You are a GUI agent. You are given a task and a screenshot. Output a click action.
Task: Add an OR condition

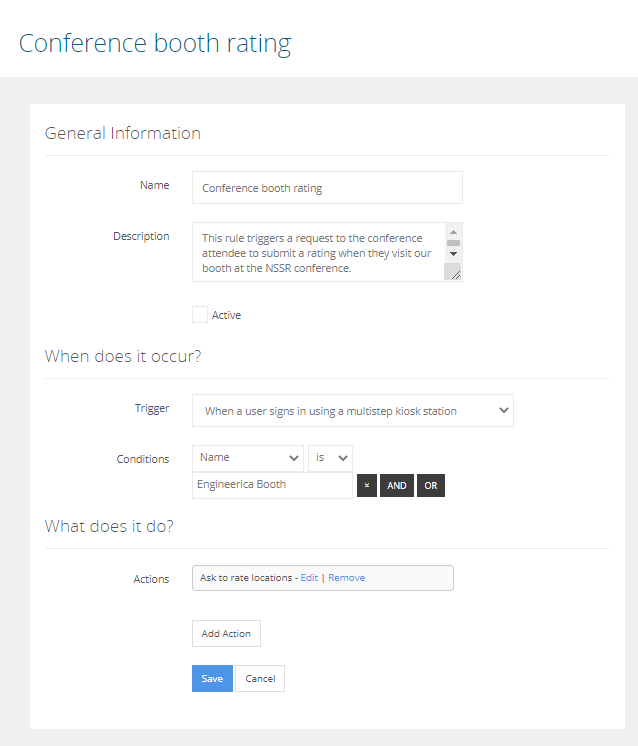tap(430, 485)
